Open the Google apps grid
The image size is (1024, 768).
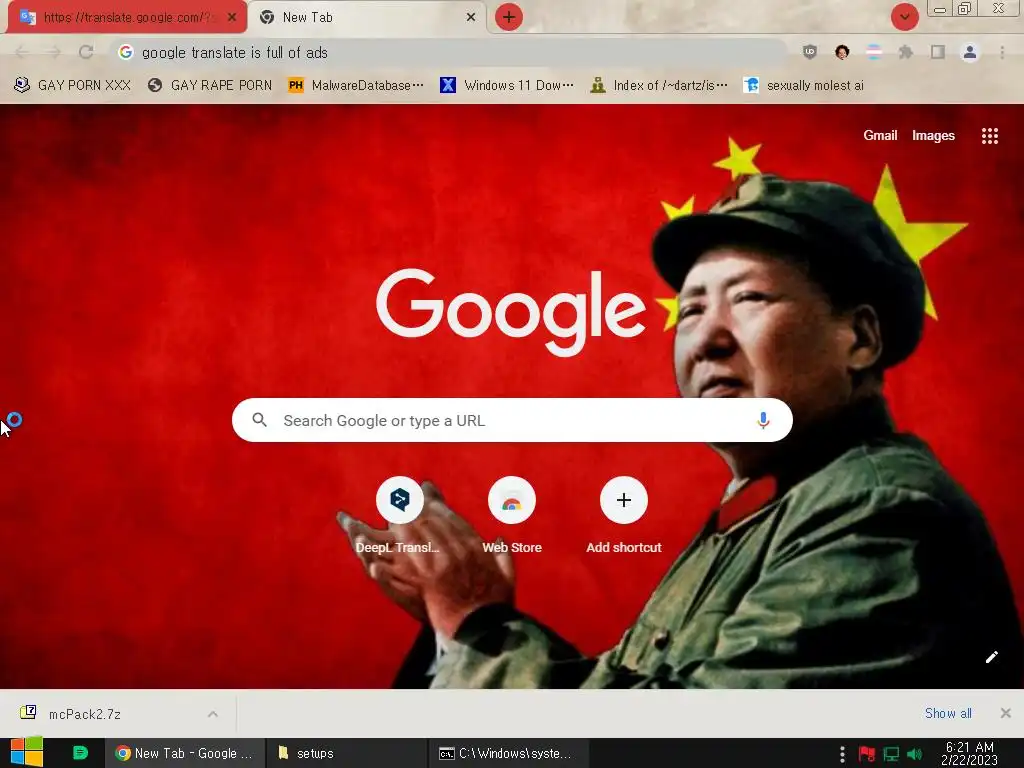(x=989, y=136)
